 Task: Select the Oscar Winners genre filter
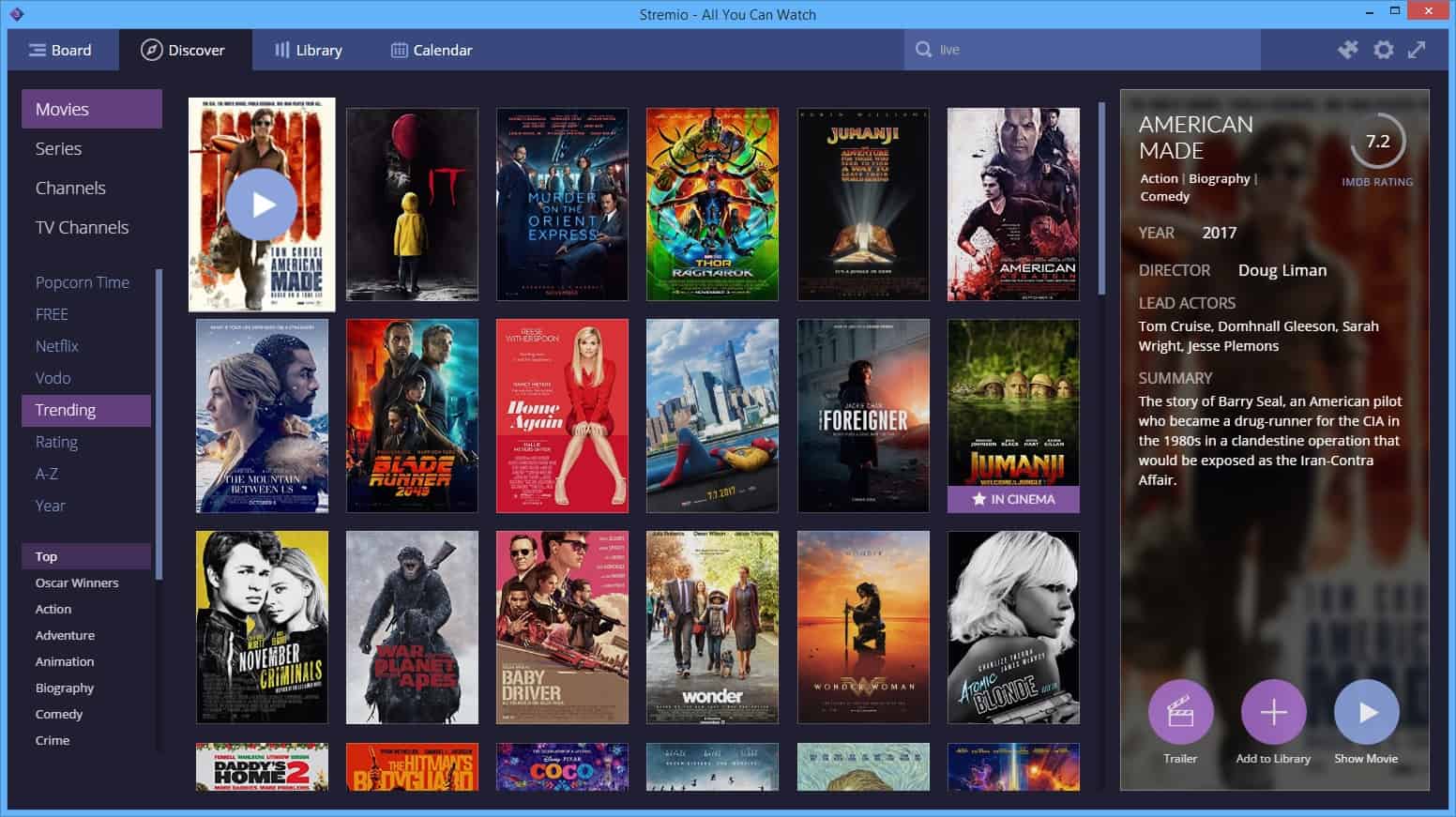[x=77, y=582]
